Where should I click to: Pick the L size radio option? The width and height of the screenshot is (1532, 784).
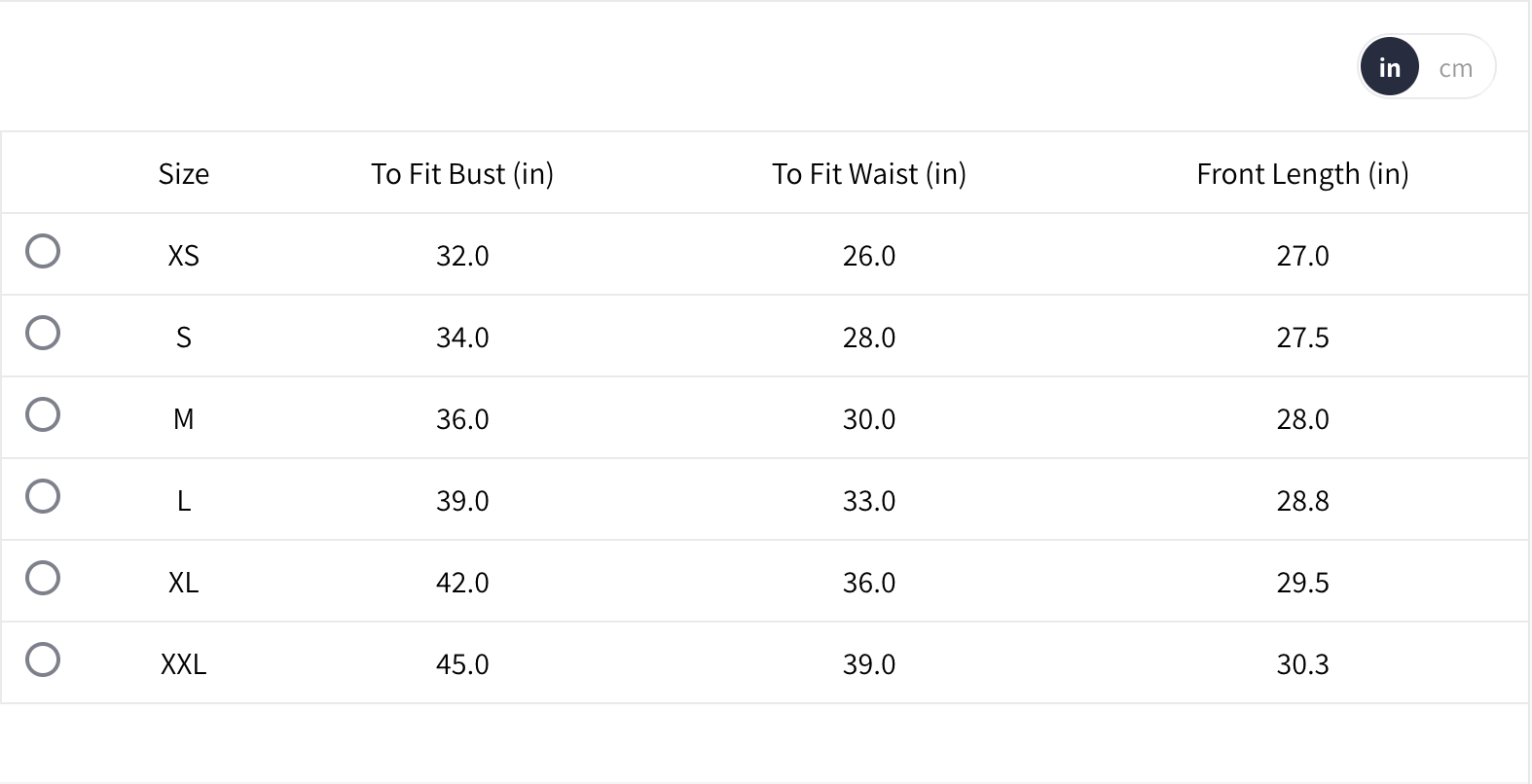coord(43,496)
